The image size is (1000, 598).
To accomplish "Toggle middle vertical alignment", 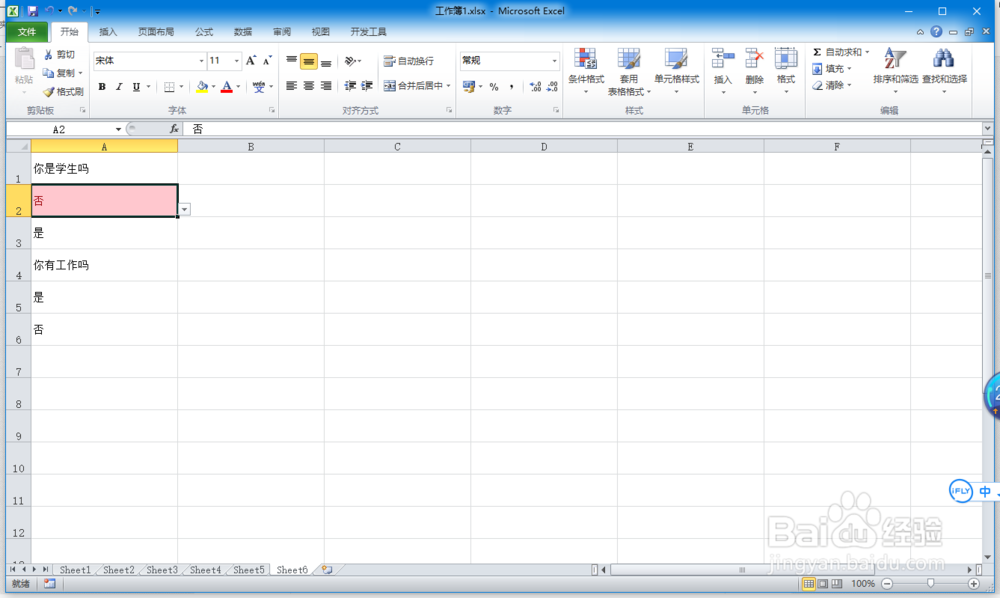I will [x=309, y=61].
